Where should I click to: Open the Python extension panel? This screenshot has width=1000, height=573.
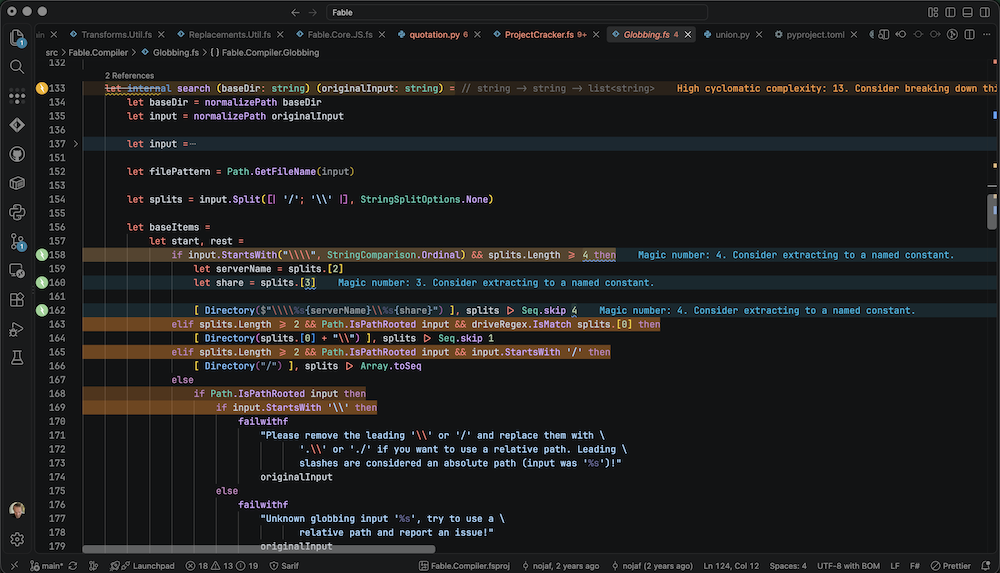coord(17,212)
